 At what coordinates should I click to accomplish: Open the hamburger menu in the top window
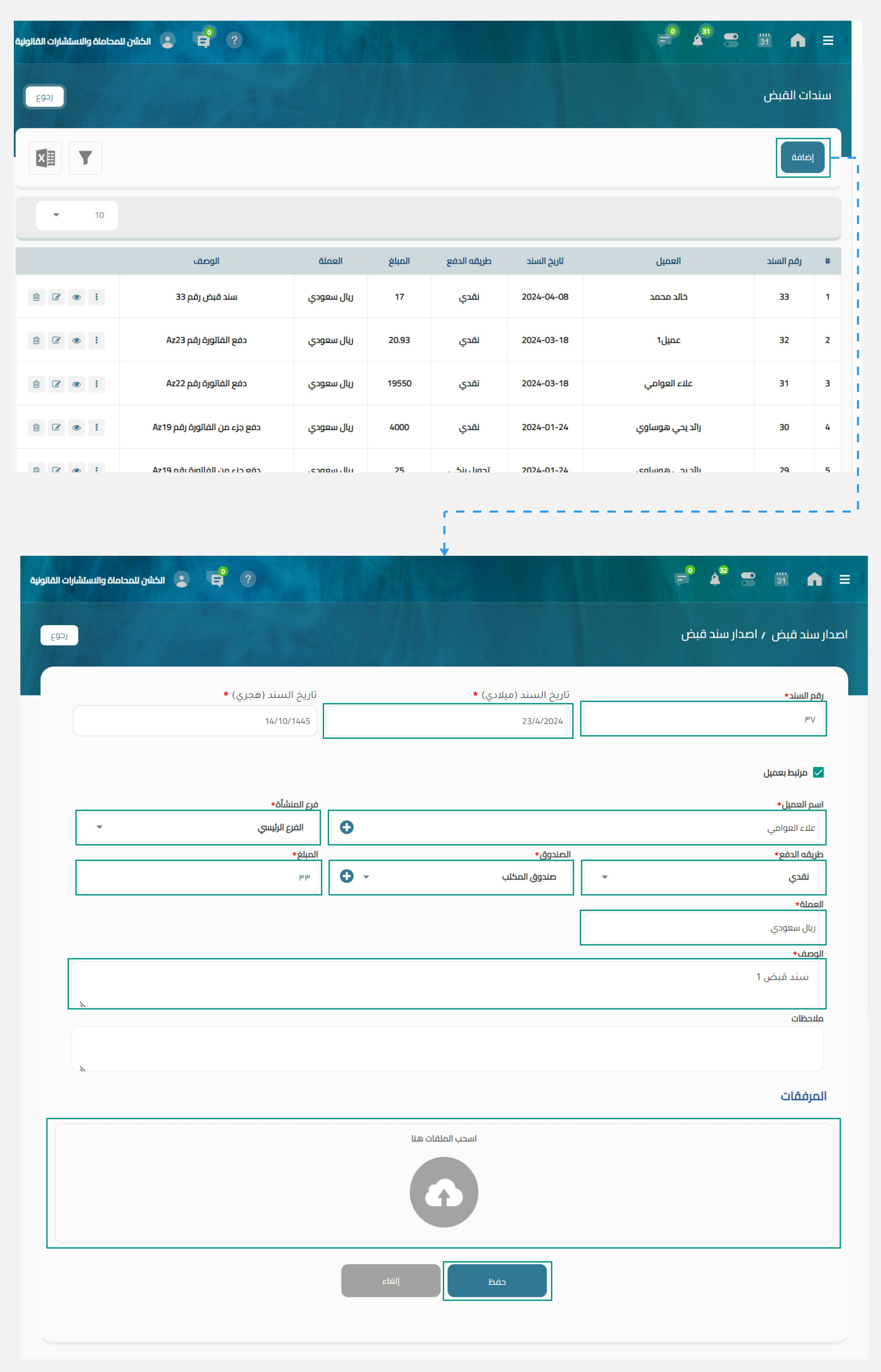[x=828, y=41]
